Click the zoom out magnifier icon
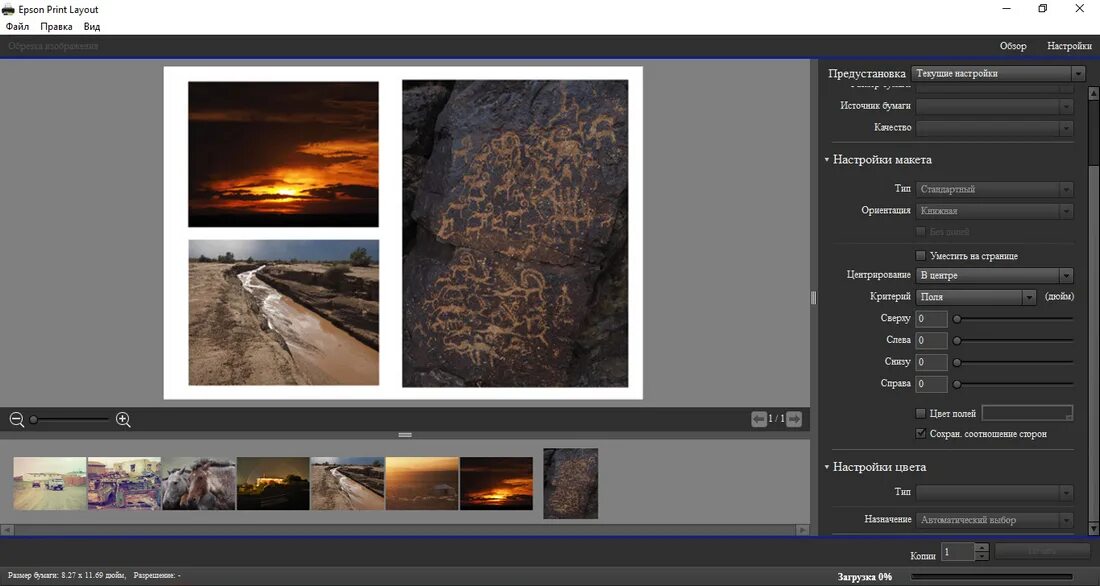The image size is (1100, 586). pyautogui.click(x=17, y=420)
